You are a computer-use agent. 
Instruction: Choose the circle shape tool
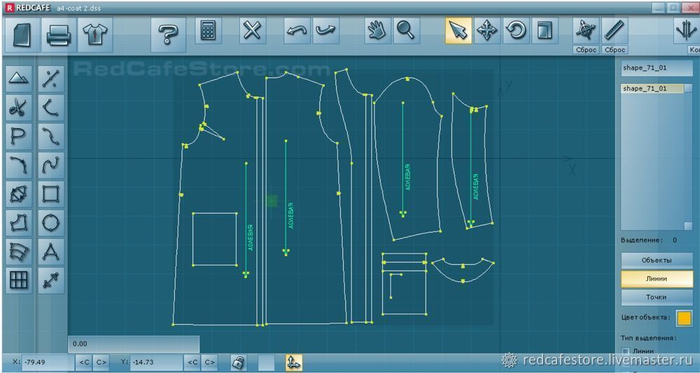[51, 223]
